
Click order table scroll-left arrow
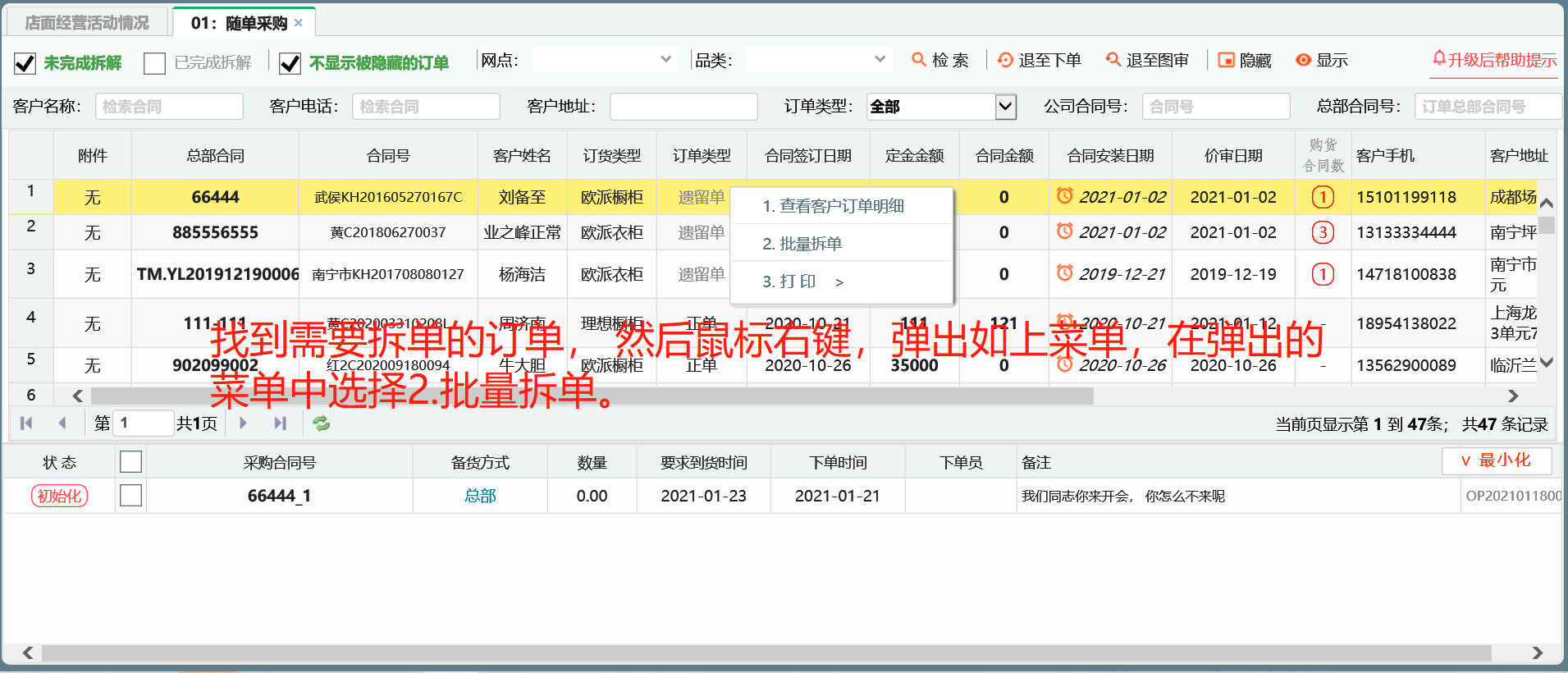(78, 396)
